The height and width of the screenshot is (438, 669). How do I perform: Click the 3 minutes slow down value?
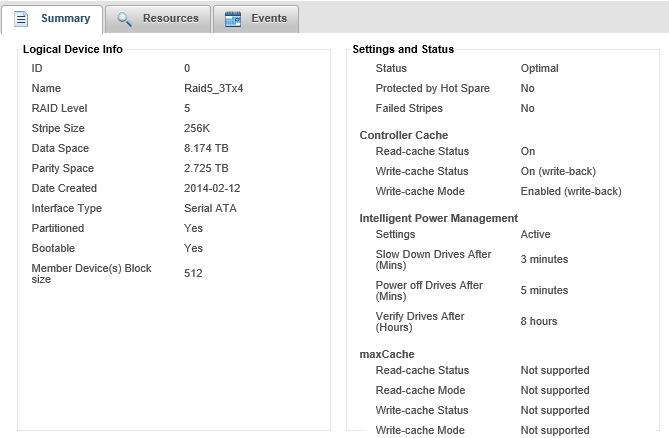[x=544, y=259]
